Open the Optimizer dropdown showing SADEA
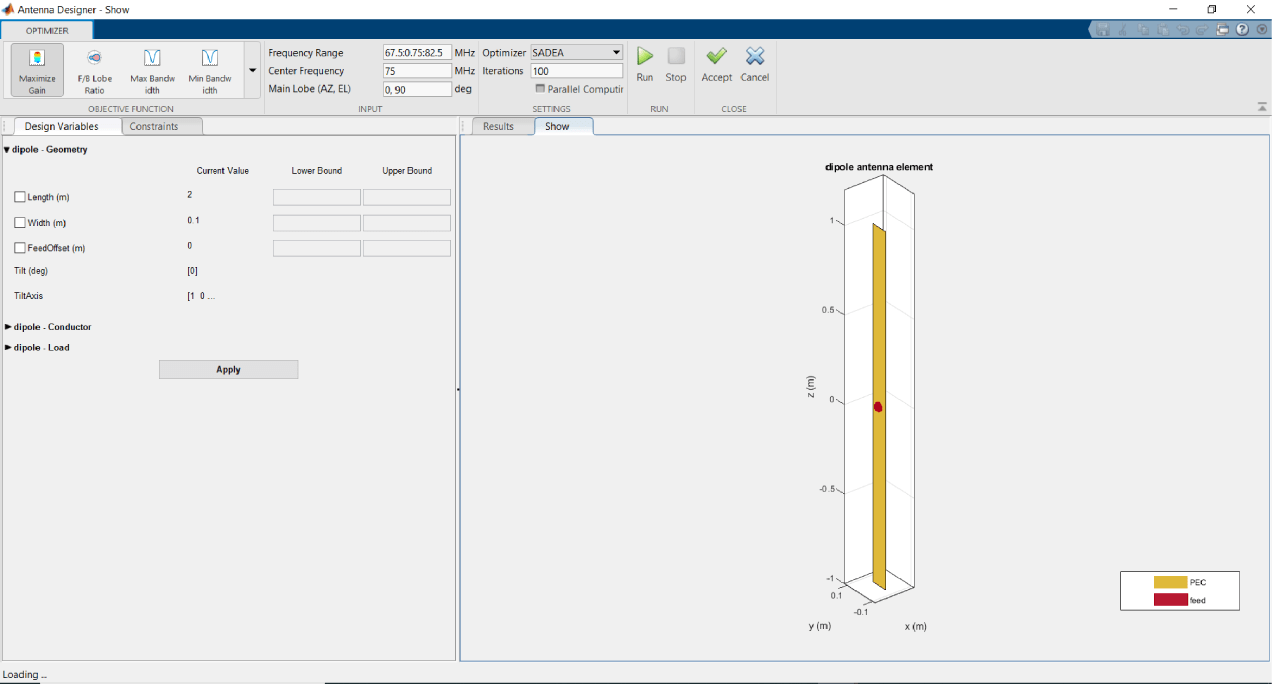Viewport: 1272px width, 684px height. point(616,52)
